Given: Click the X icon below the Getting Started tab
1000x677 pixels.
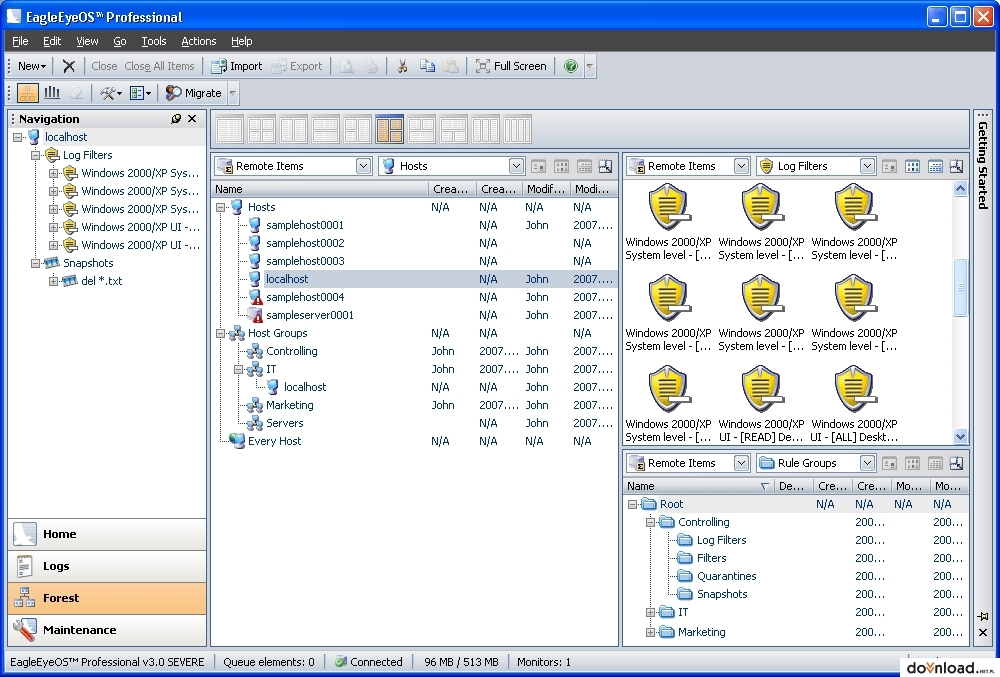Looking at the screenshot, I should [983, 632].
